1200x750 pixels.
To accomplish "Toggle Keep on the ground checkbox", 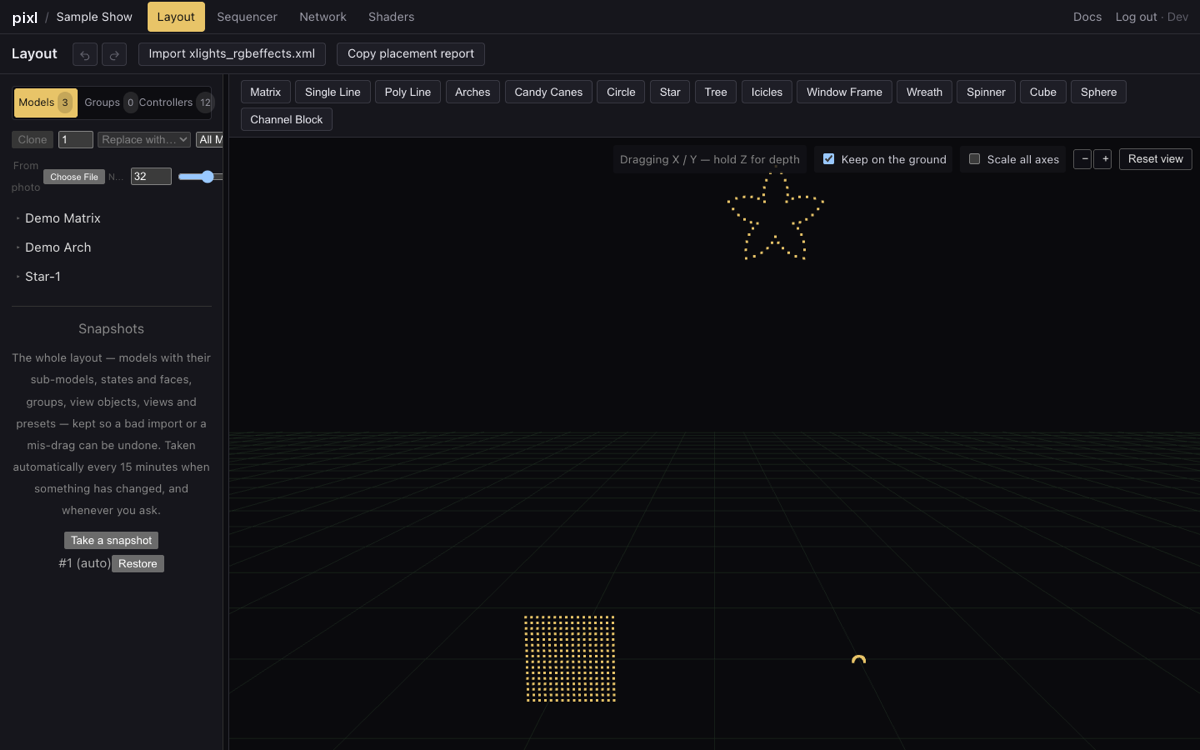I will click(828, 159).
